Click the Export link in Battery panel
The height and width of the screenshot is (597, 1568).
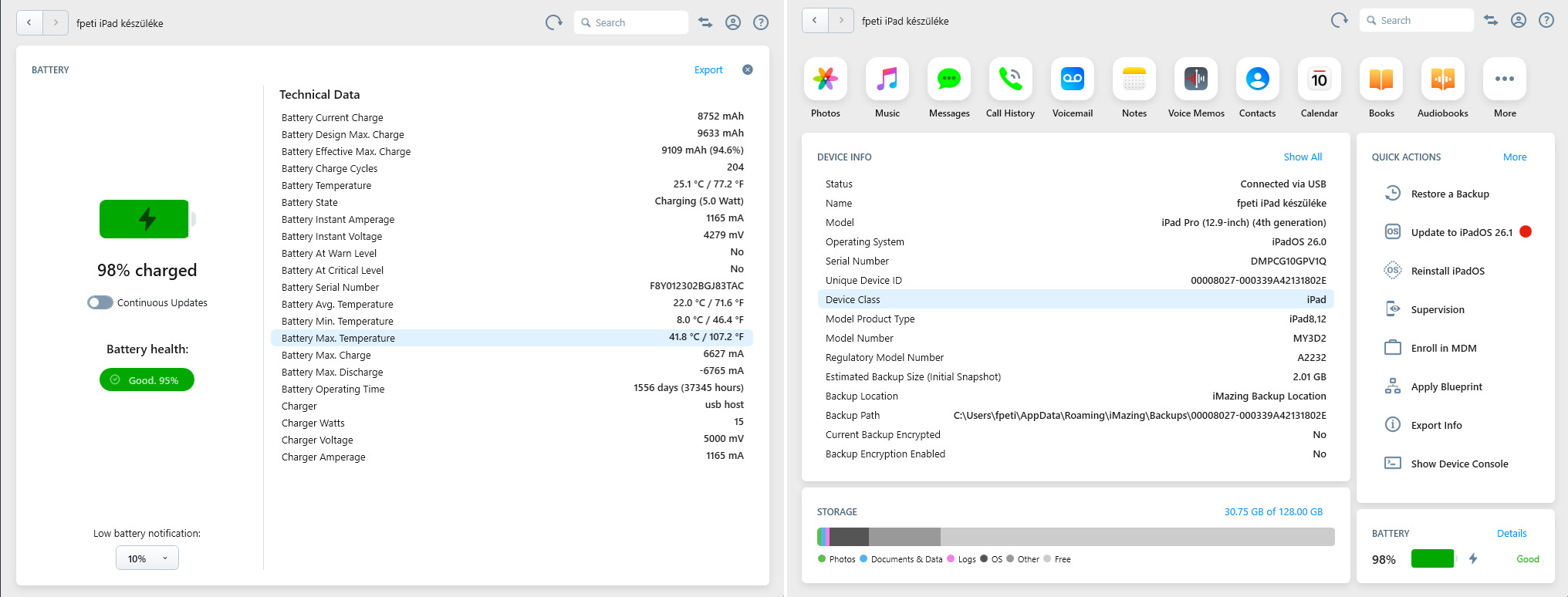point(708,70)
